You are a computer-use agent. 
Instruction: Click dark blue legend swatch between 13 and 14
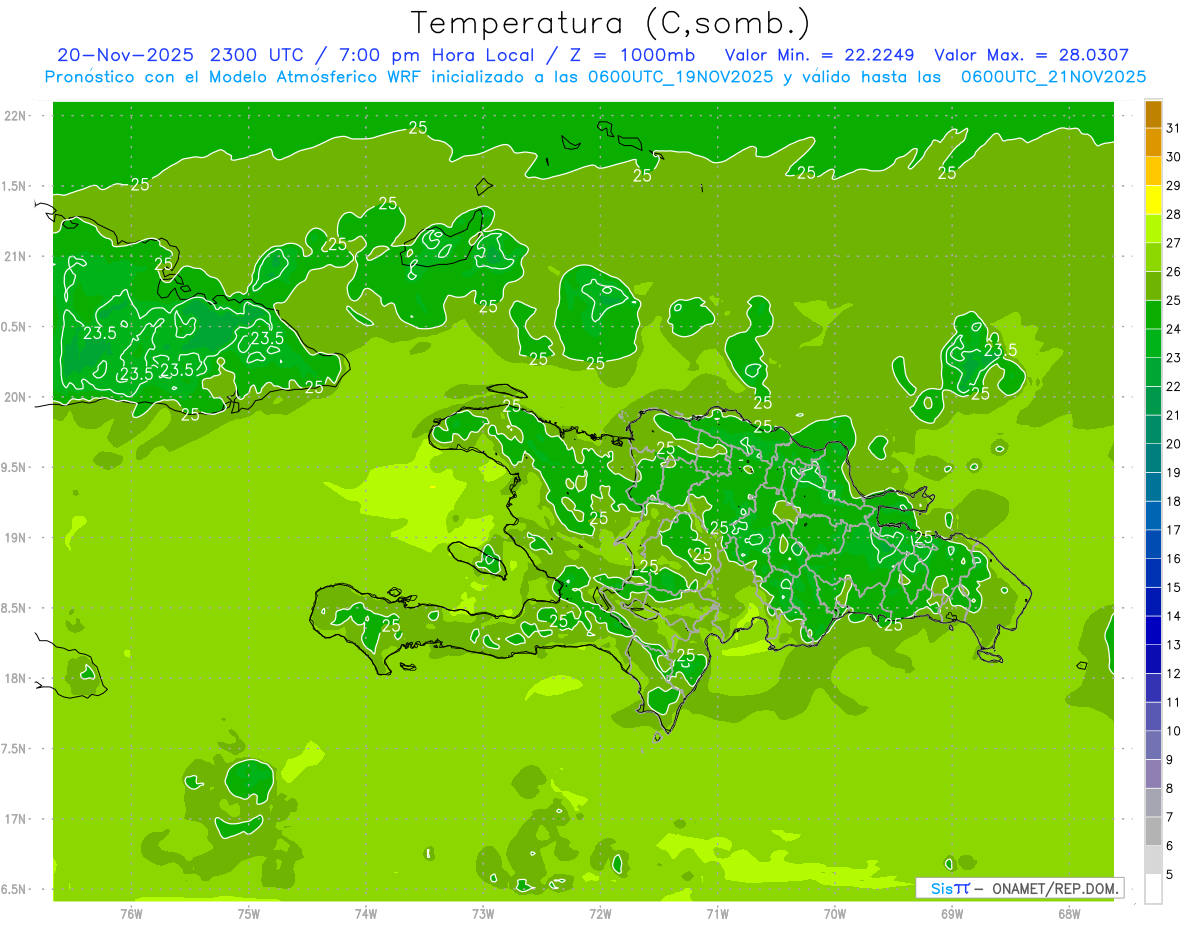[1153, 630]
